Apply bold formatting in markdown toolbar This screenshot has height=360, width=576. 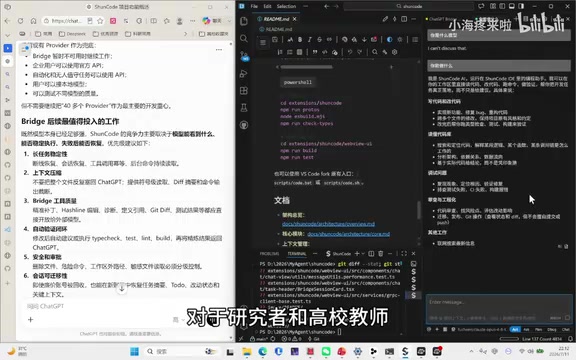[x=300, y=40]
